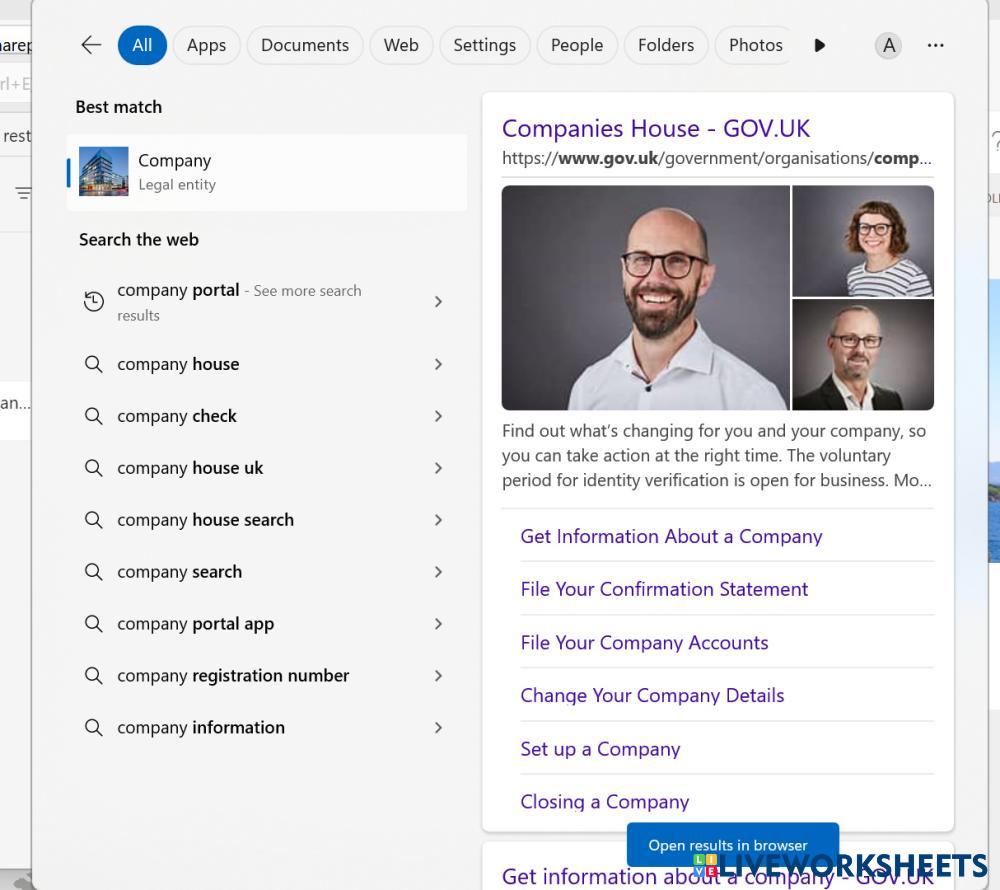Switch to the Documents filter tab
The image size is (1000, 890).
(x=305, y=45)
